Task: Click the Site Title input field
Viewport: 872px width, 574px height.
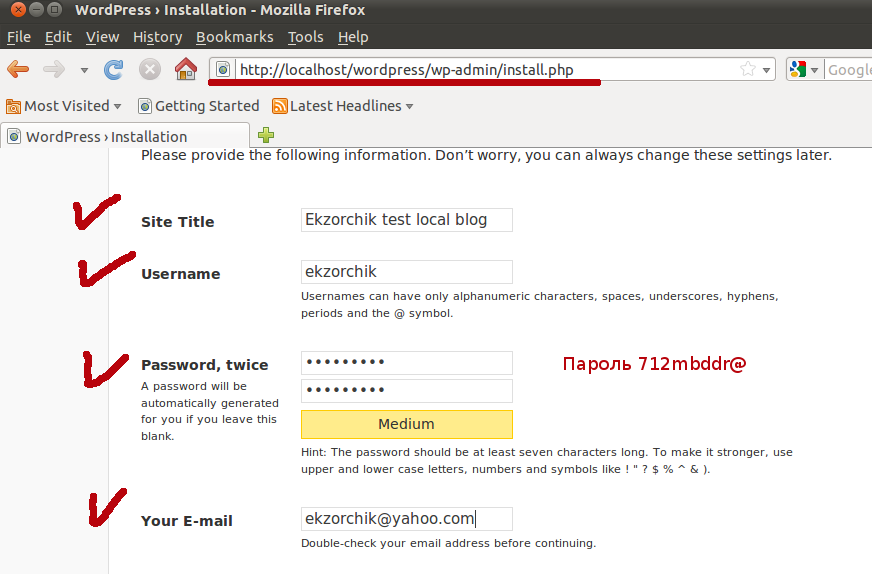Action: (x=407, y=220)
